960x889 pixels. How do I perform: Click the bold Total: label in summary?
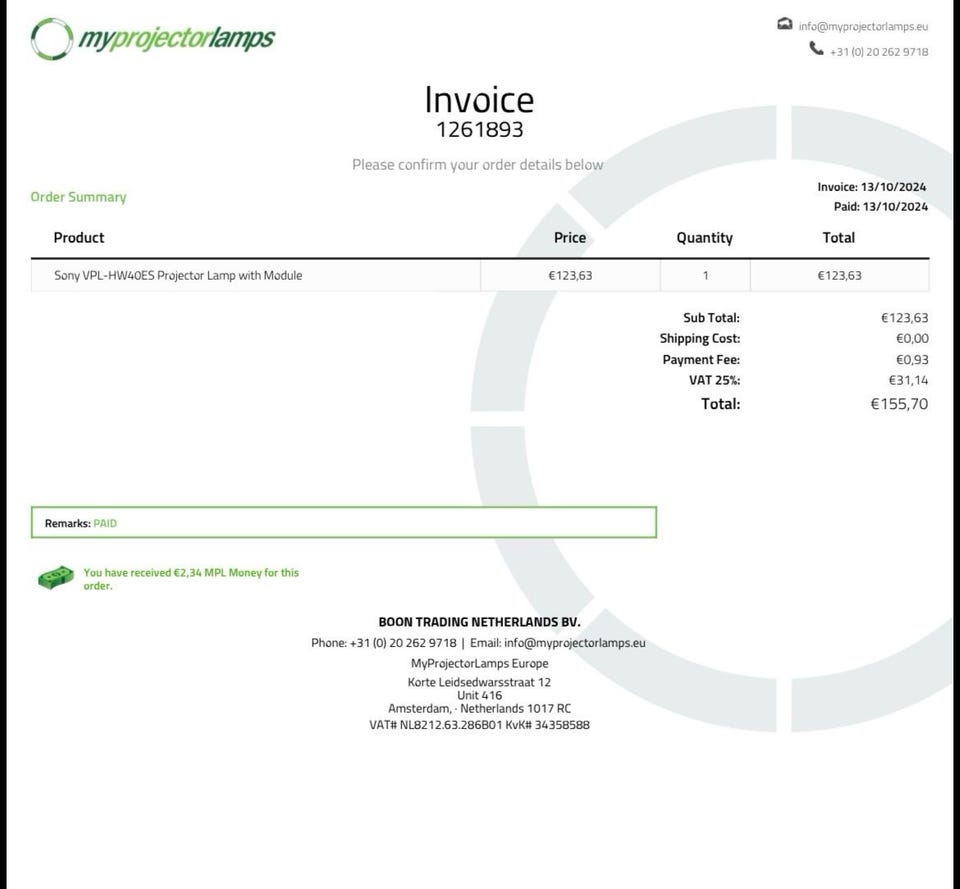[x=721, y=404]
